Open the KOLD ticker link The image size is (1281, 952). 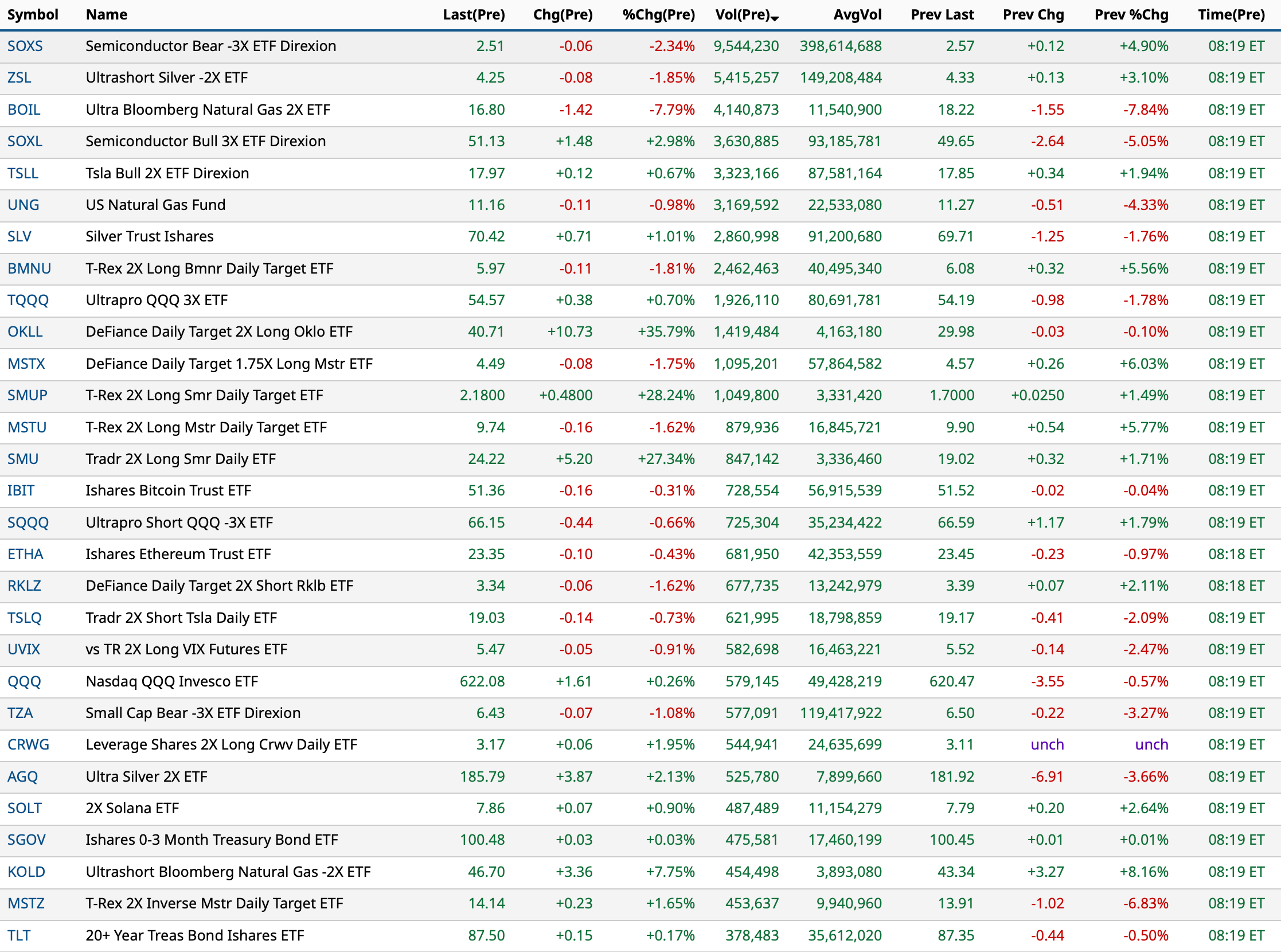click(26, 872)
